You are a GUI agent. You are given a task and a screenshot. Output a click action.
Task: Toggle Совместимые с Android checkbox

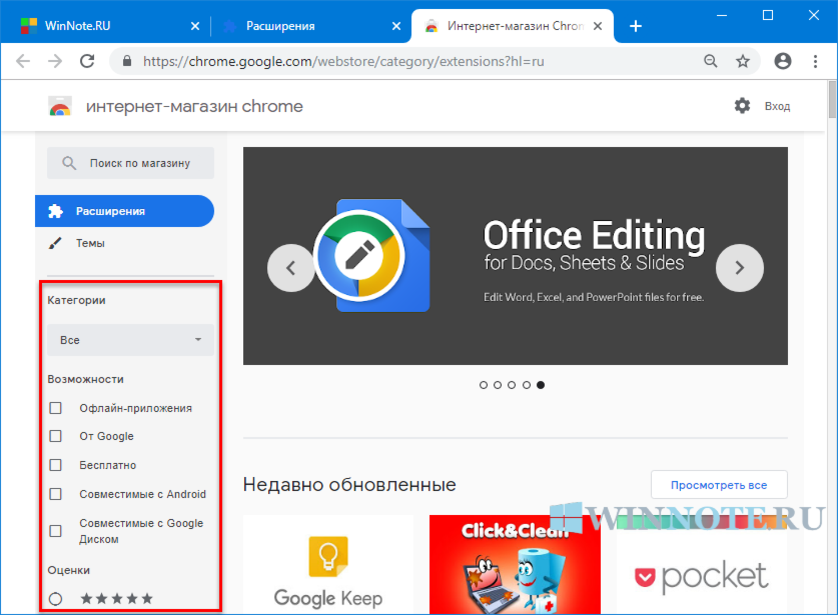(56, 494)
